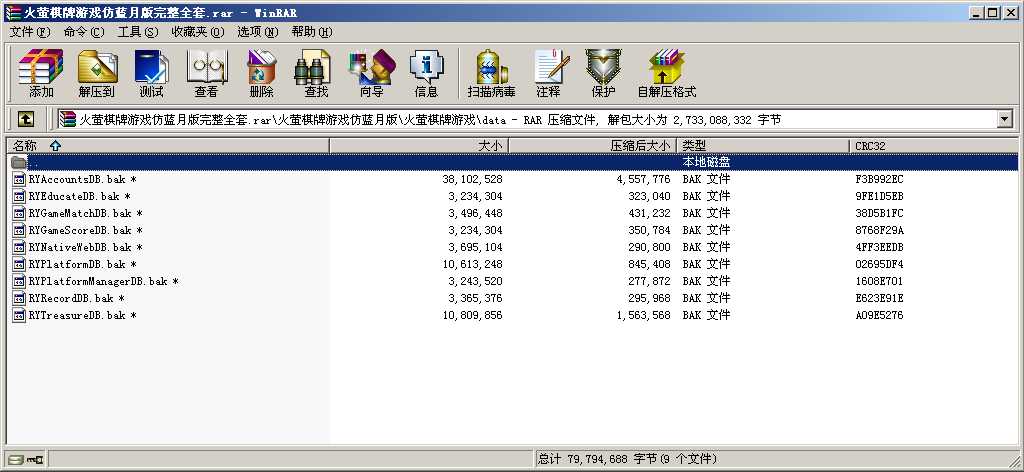Select RYEducateDB.bak file name

click(x=80, y=196)
